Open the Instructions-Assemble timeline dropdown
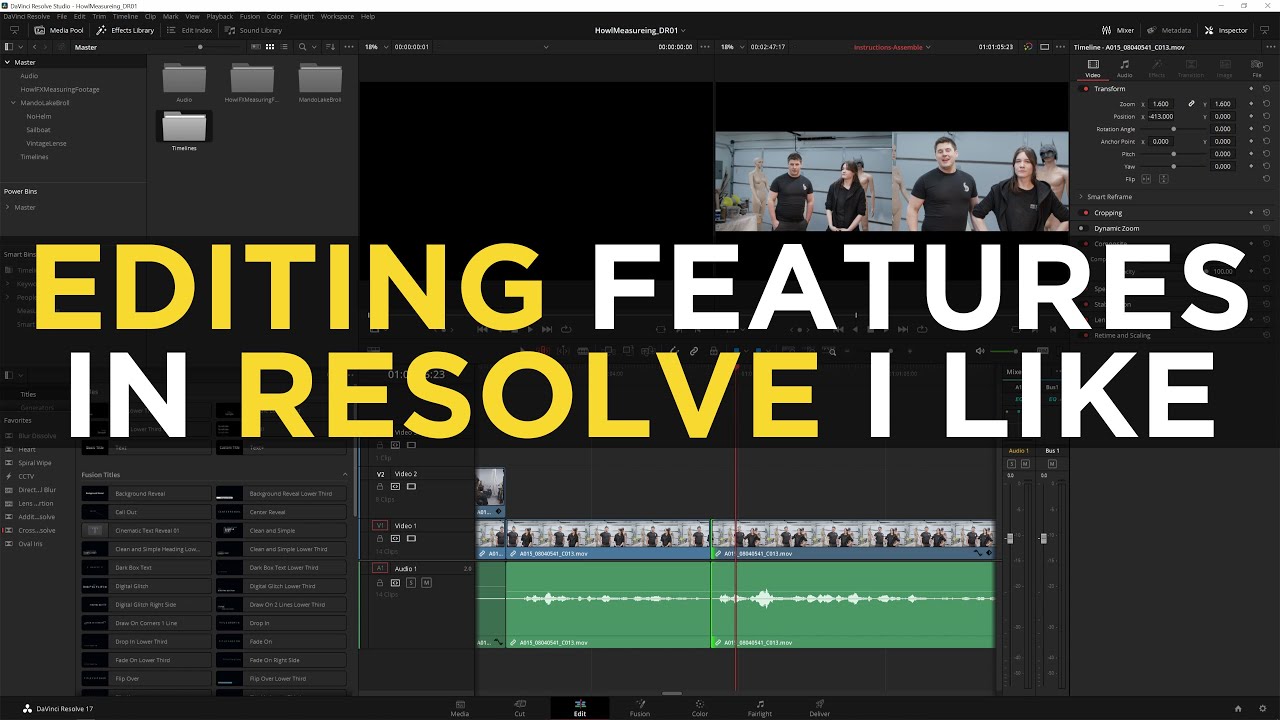 893,47
